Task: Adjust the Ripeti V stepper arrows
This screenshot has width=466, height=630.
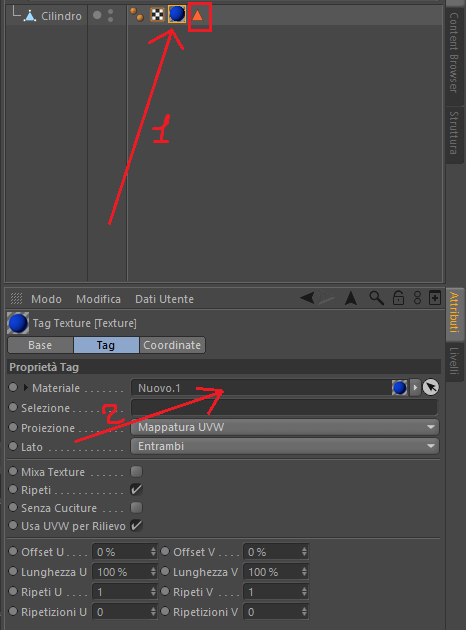Action: pos(304,592)
